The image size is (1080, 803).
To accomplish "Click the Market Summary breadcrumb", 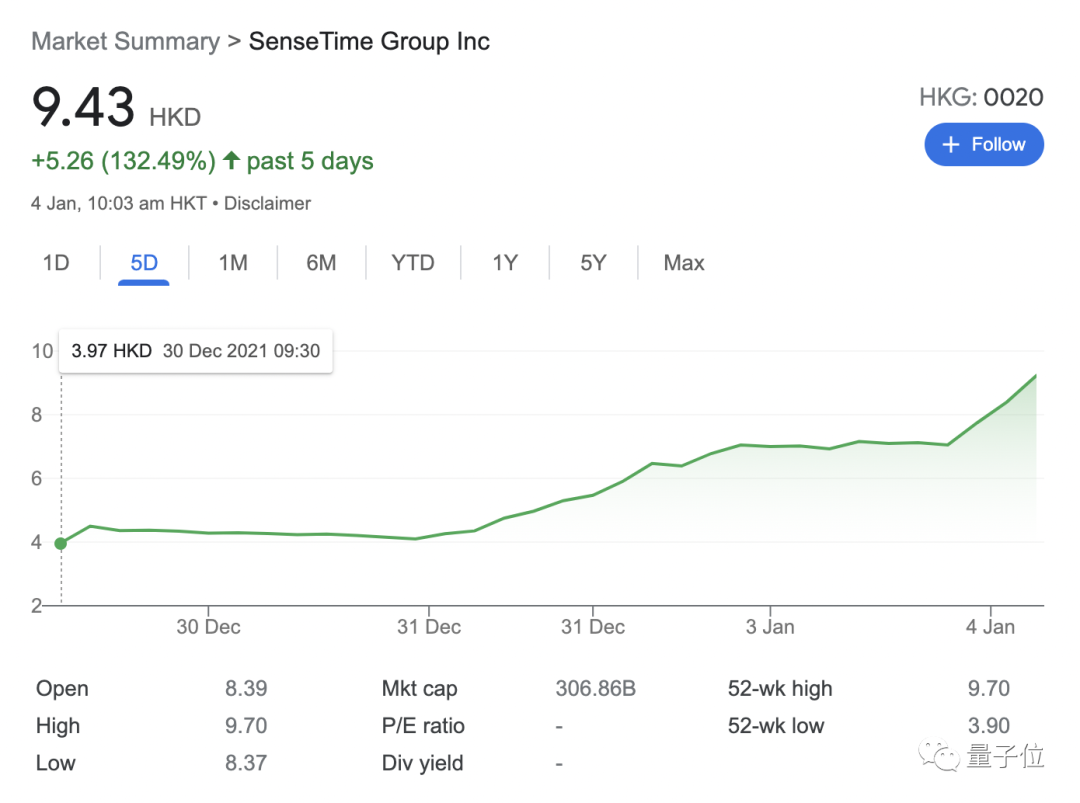I will 125,42.
